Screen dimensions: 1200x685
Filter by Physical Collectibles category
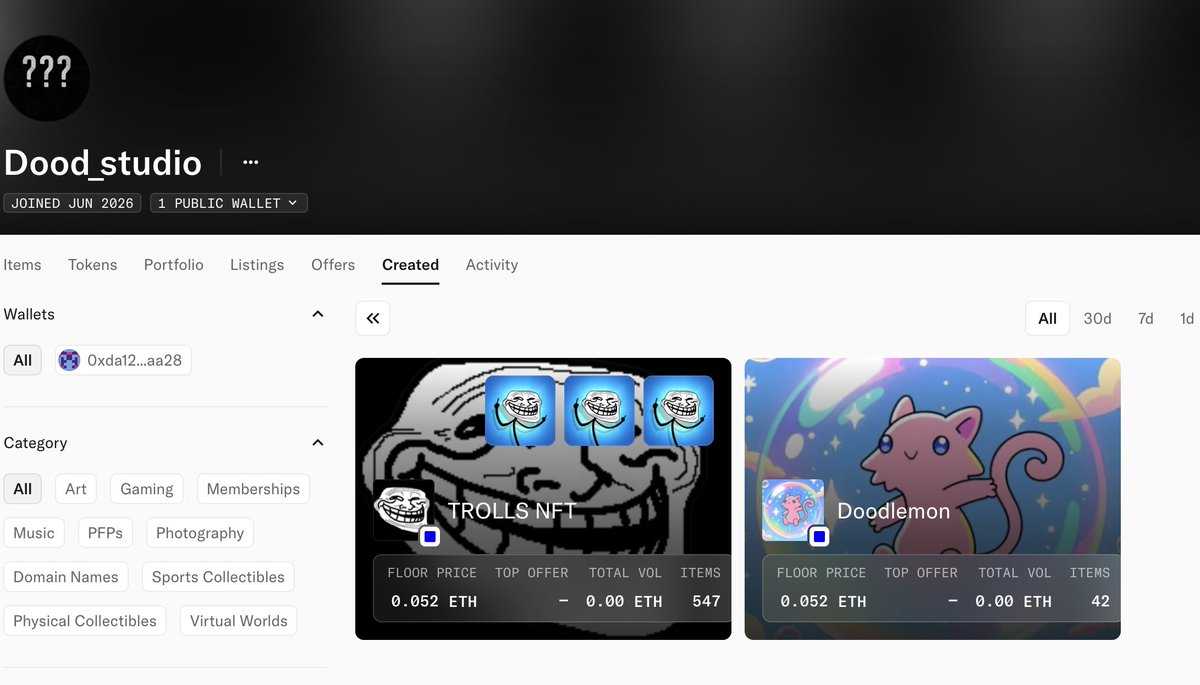(85, 621)
